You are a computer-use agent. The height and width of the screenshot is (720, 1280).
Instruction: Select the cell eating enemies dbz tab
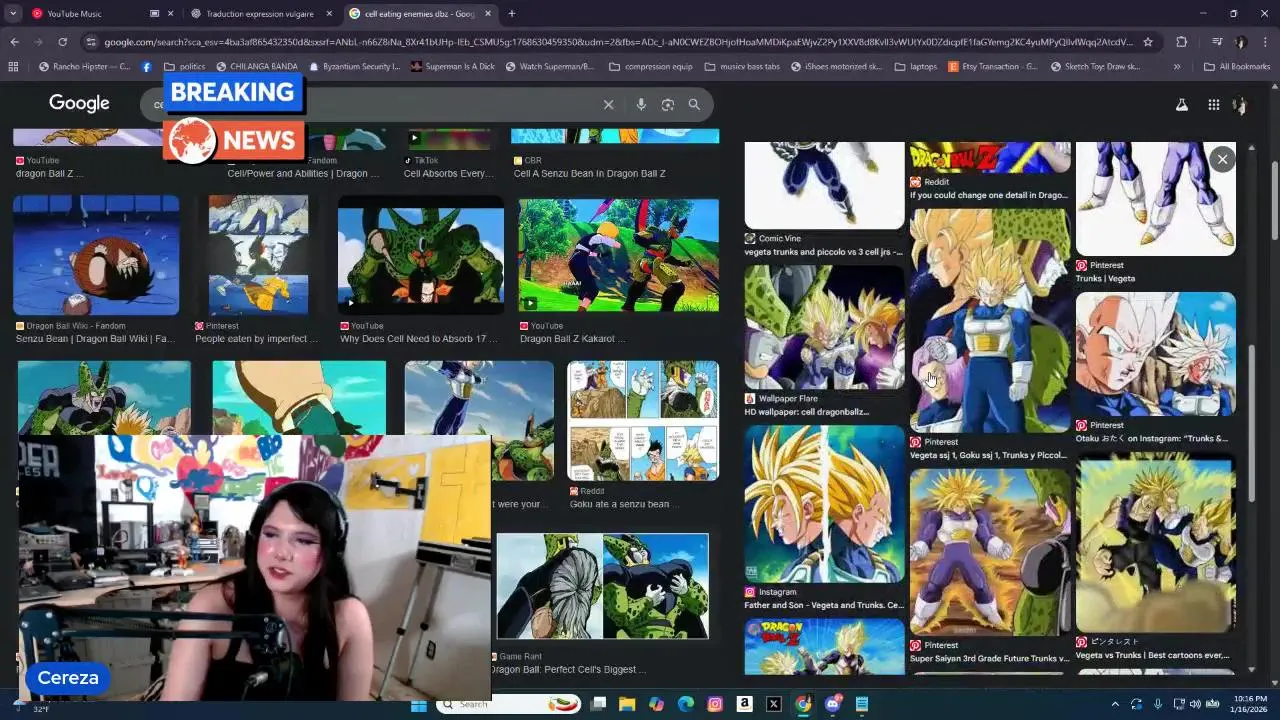tap(420, 14)
